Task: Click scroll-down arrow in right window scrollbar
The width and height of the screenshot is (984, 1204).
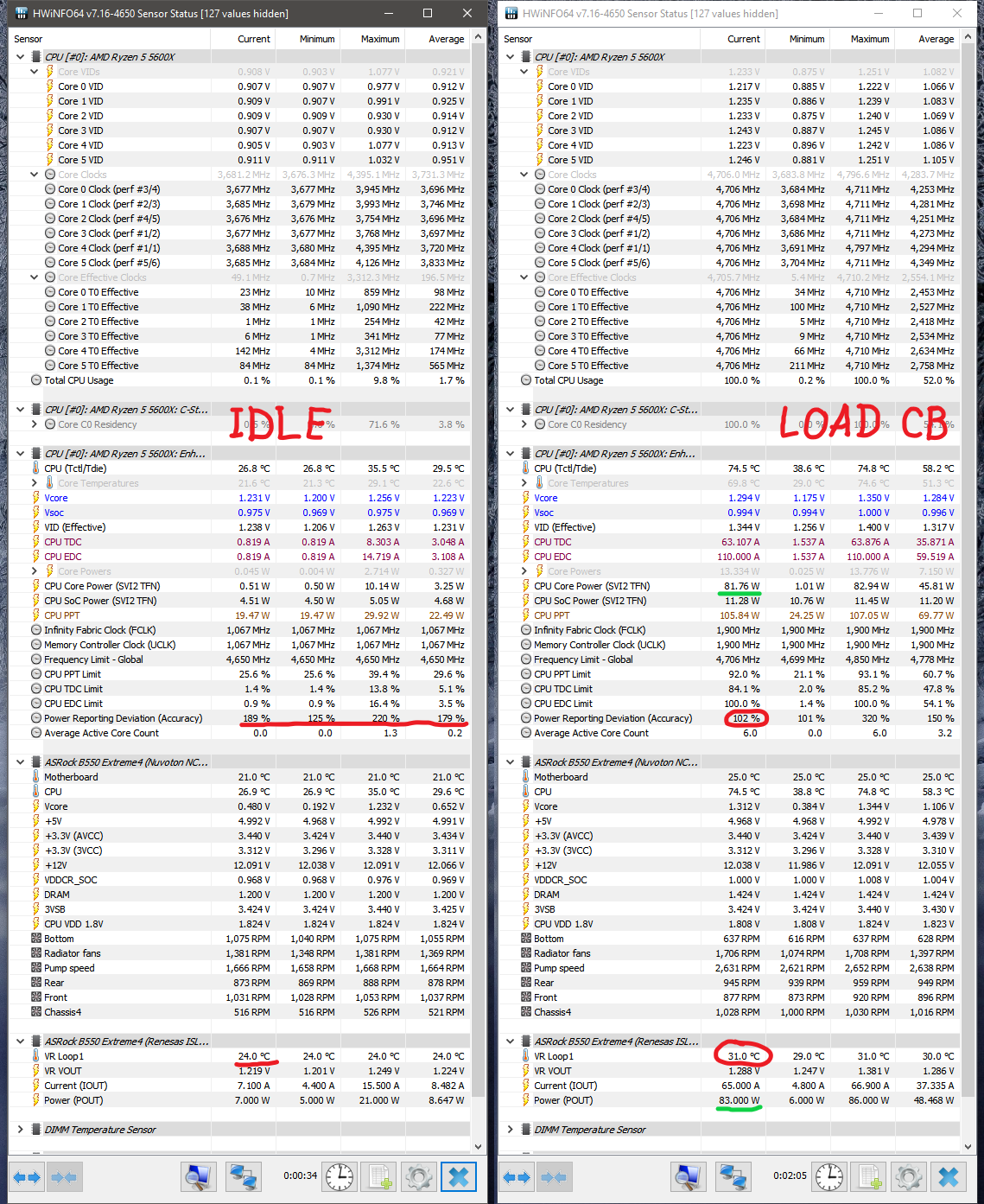Action: point(969,1146)
